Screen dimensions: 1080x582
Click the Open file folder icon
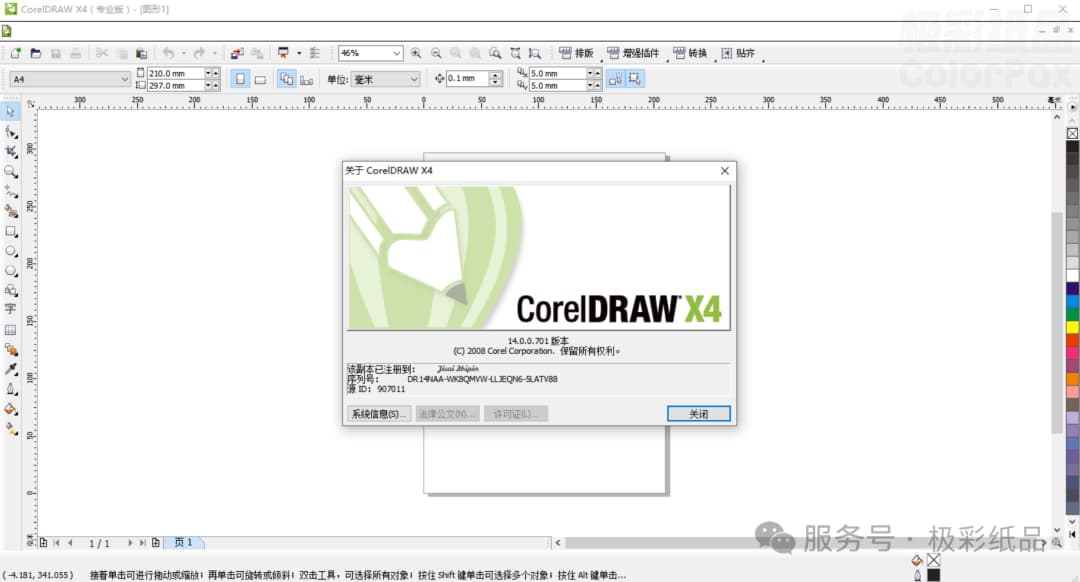click(36, 53)
